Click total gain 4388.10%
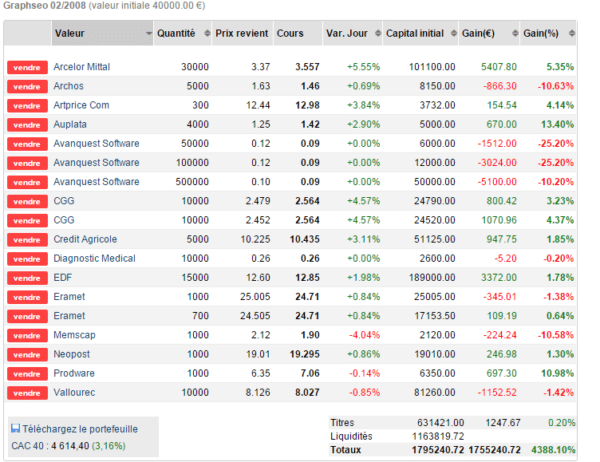The image size is (600, 462). click(x=553, y=450)
